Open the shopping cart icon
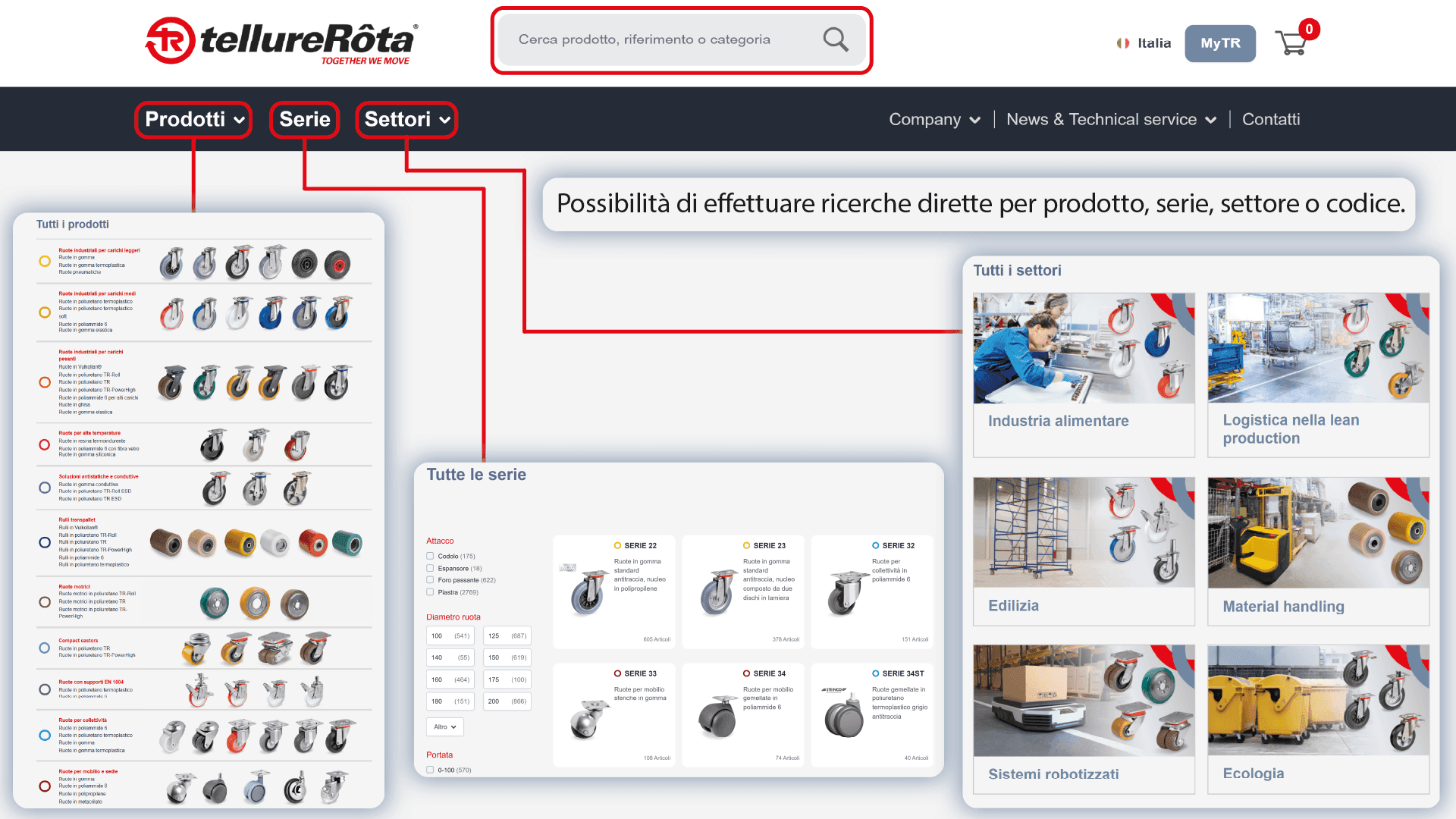The width and height of the screenshot is (1456, 819). 1291,43
